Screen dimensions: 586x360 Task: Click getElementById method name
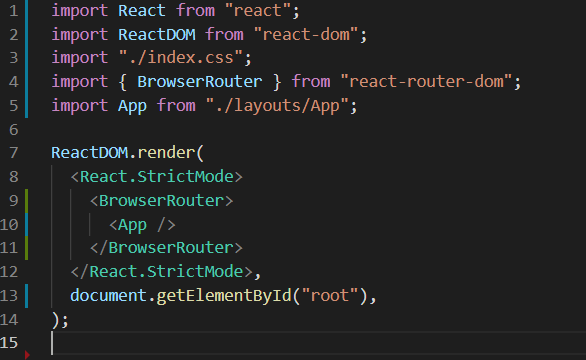[224, 296]
